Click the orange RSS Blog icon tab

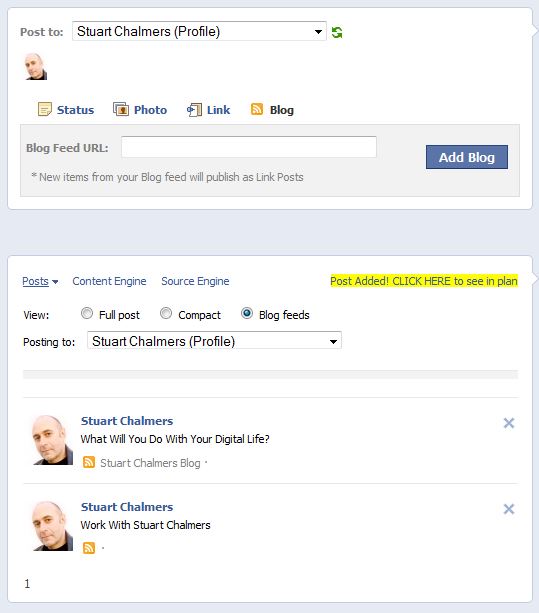tap(256, 109)
